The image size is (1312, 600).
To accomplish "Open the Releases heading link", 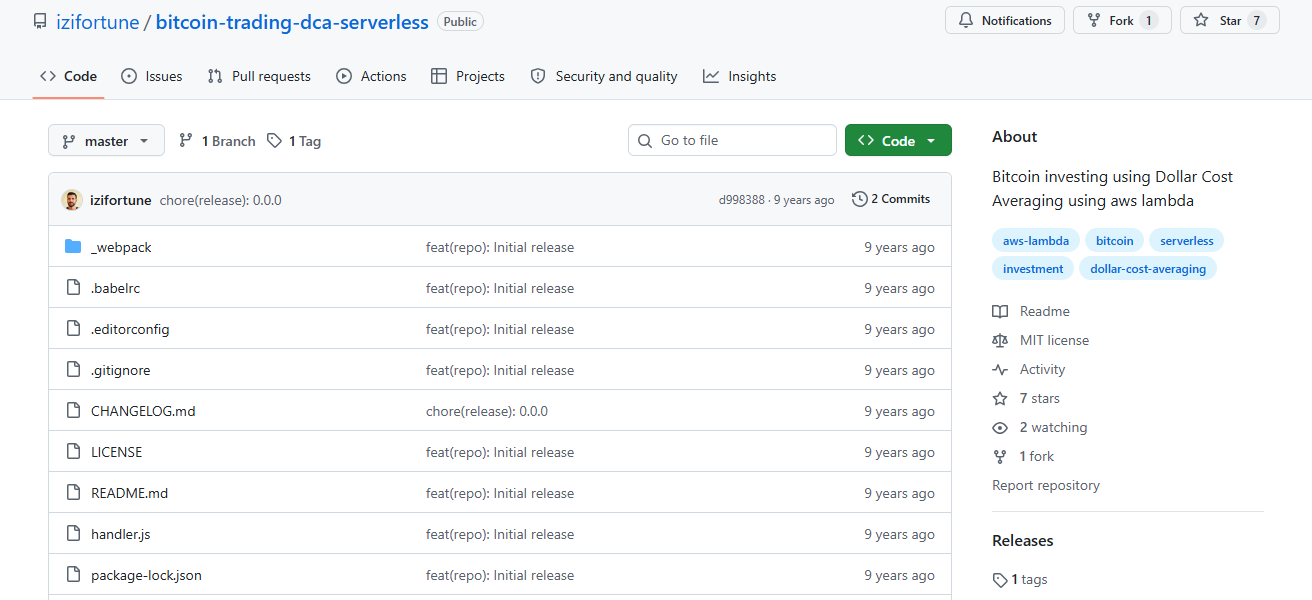I will click(x=1023, y=540).
